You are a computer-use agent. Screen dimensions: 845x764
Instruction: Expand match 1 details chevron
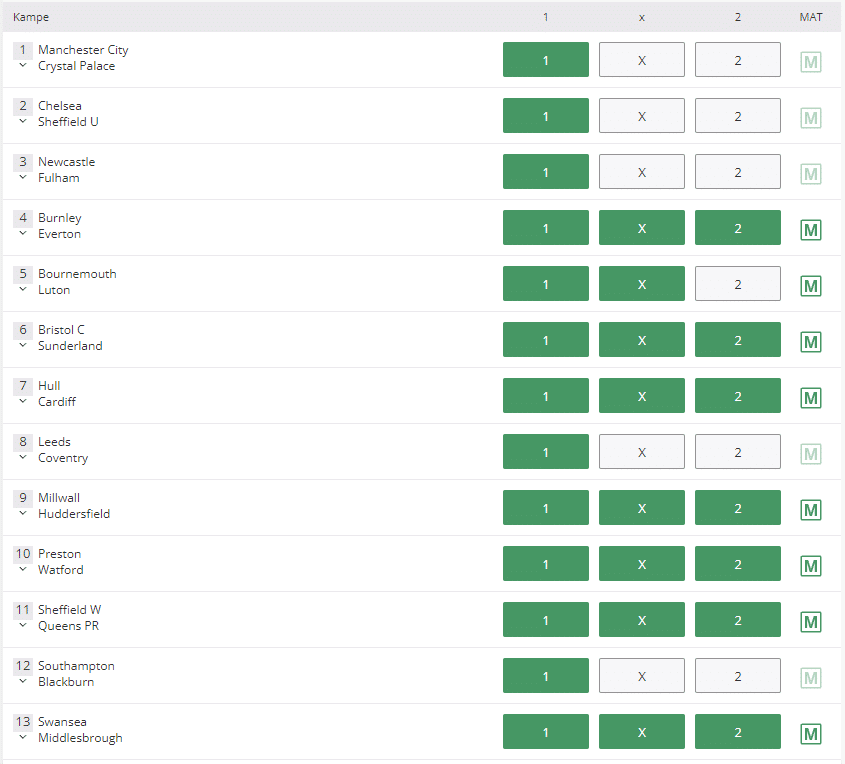pyautogui.click(x=23, y=65)
